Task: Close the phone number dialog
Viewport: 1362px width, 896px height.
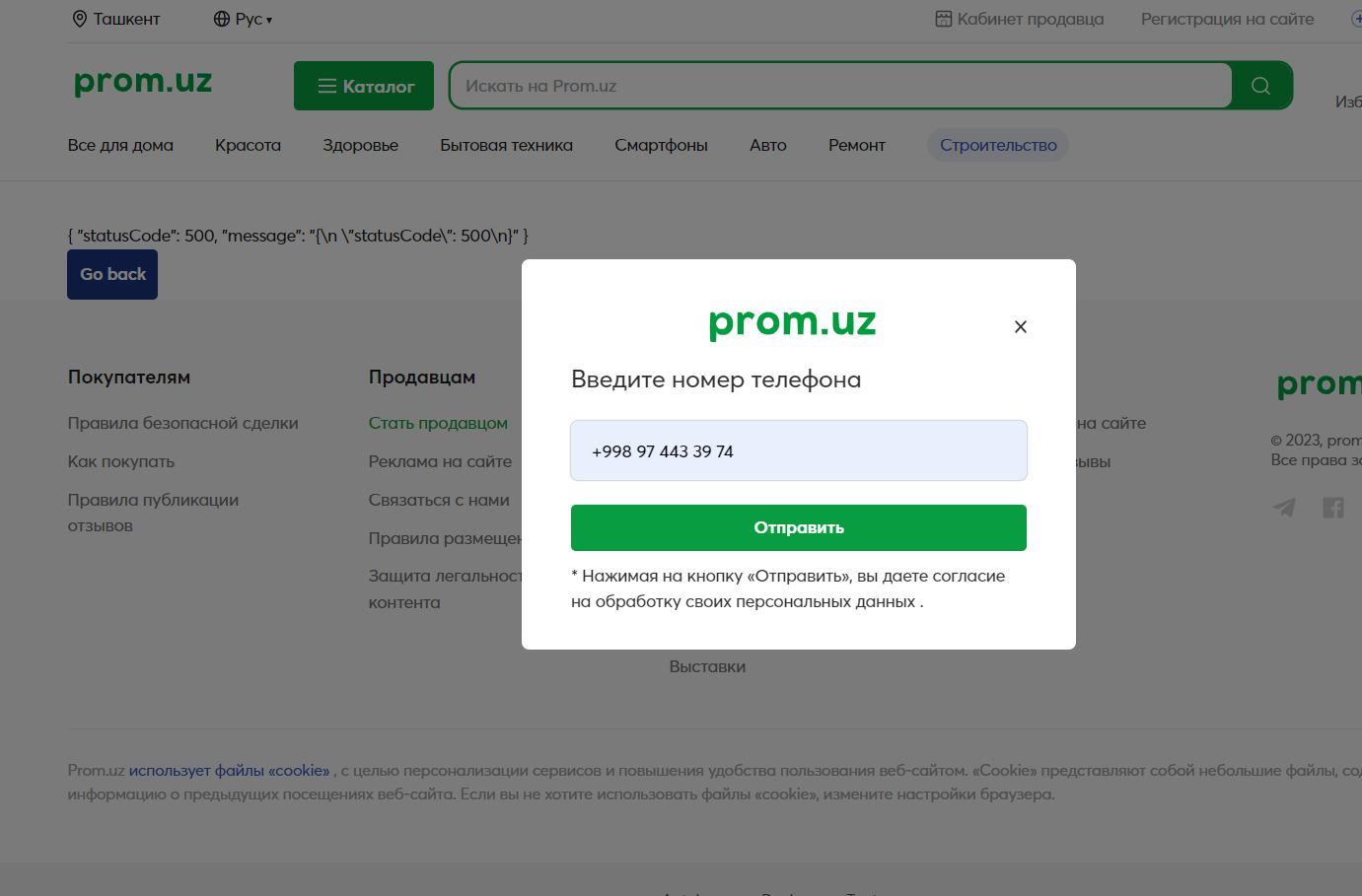Action: (x=1021, y=327)
